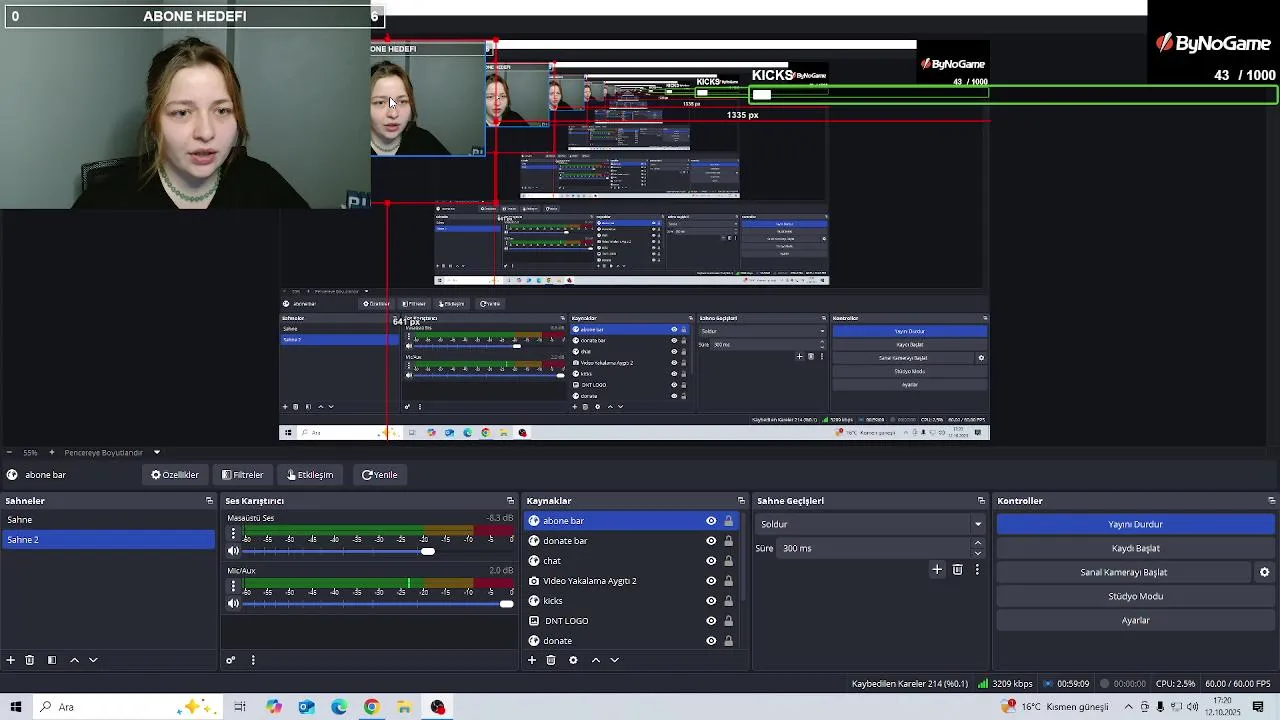The image size is (1280, 720).
Task: Undock the Kaynaklar panel
Action: [741, 501]
